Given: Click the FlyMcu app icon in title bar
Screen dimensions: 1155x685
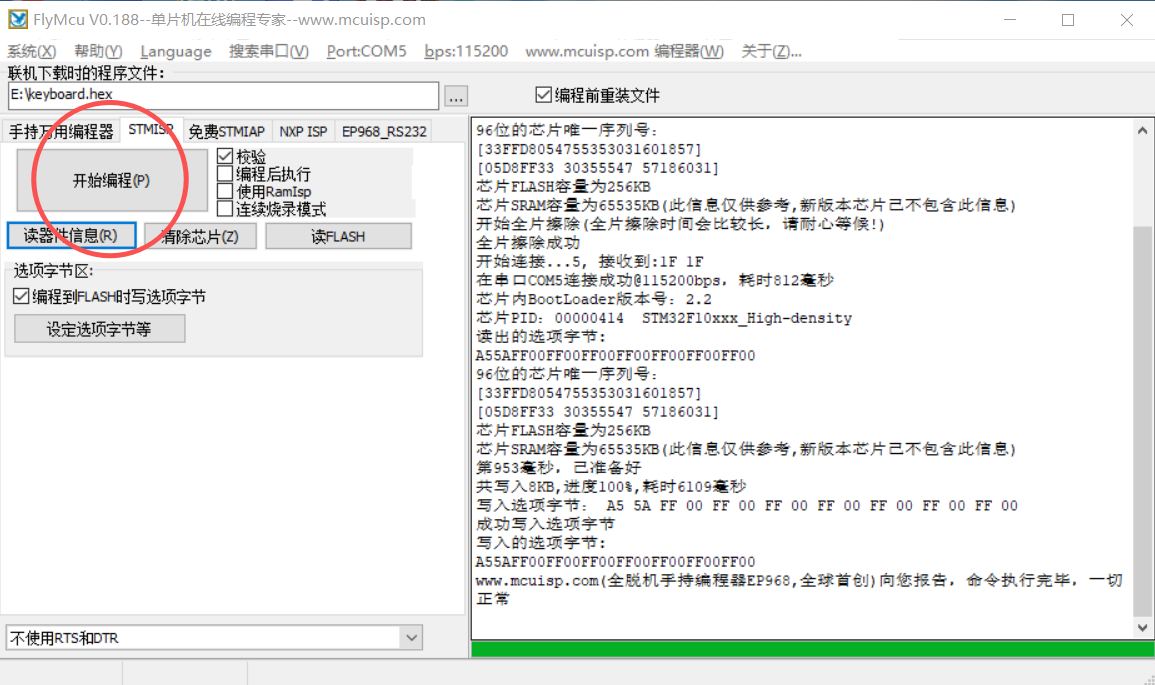Looking at the screenshot, I should point(18,19).
